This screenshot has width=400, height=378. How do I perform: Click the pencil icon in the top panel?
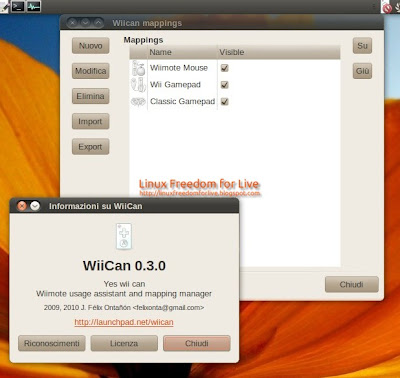4,7
